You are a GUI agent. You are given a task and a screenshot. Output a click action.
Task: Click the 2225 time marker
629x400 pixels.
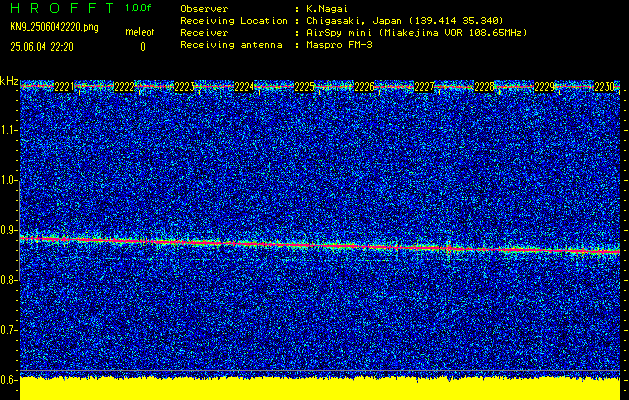click(x=304, y=87)
